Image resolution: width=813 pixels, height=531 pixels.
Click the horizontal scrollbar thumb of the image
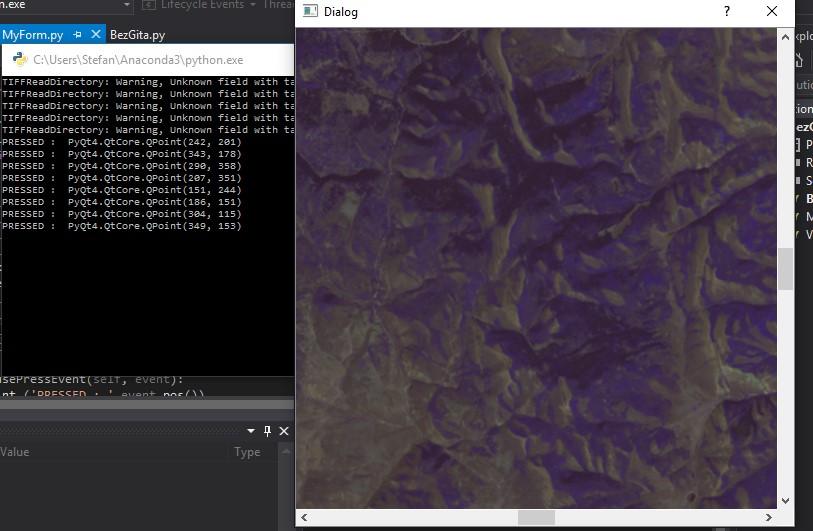pyautogui.click(x=536, y=517)
